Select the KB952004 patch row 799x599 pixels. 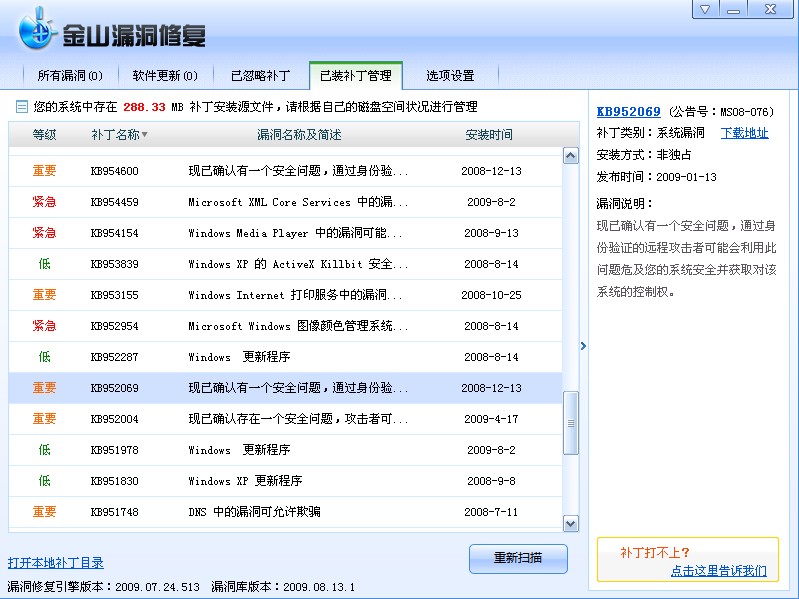click(285, 419)
